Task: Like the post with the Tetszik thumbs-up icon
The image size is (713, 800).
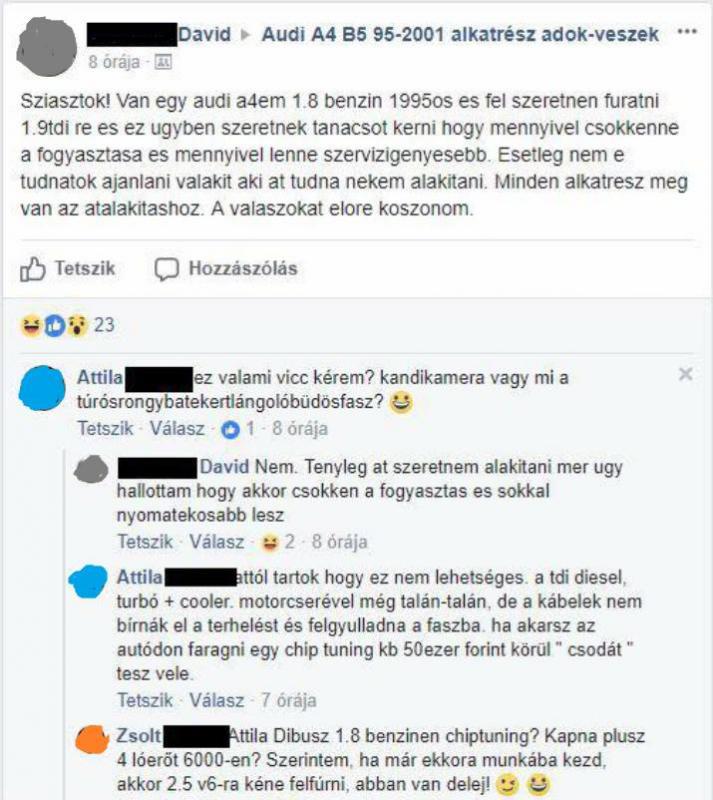Action: coord(33,269)
